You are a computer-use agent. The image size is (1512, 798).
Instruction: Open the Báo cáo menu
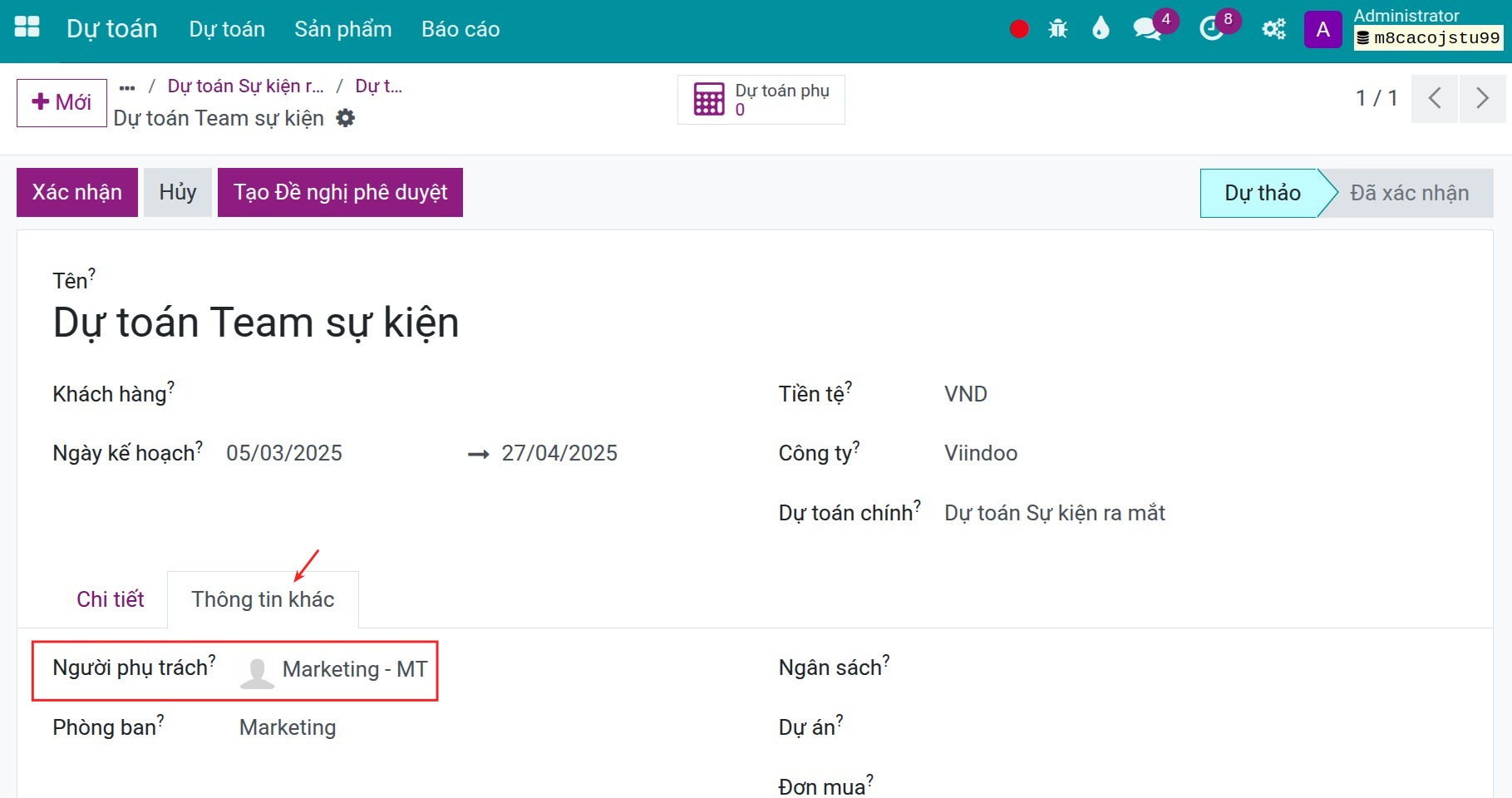[460, 29]
